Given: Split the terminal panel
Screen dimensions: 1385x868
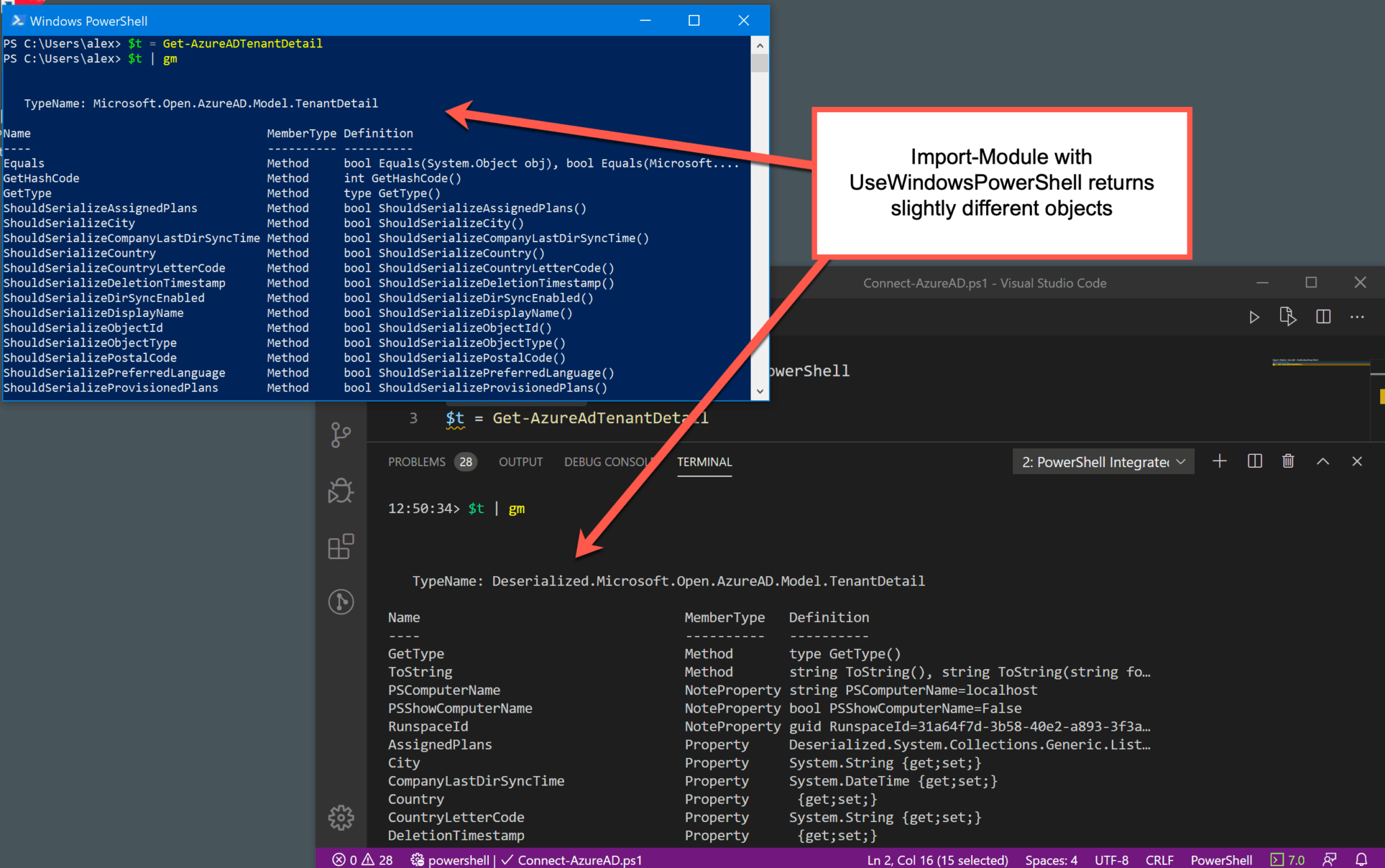Looking at the screenshot, I should click(x=1254, y=461).
